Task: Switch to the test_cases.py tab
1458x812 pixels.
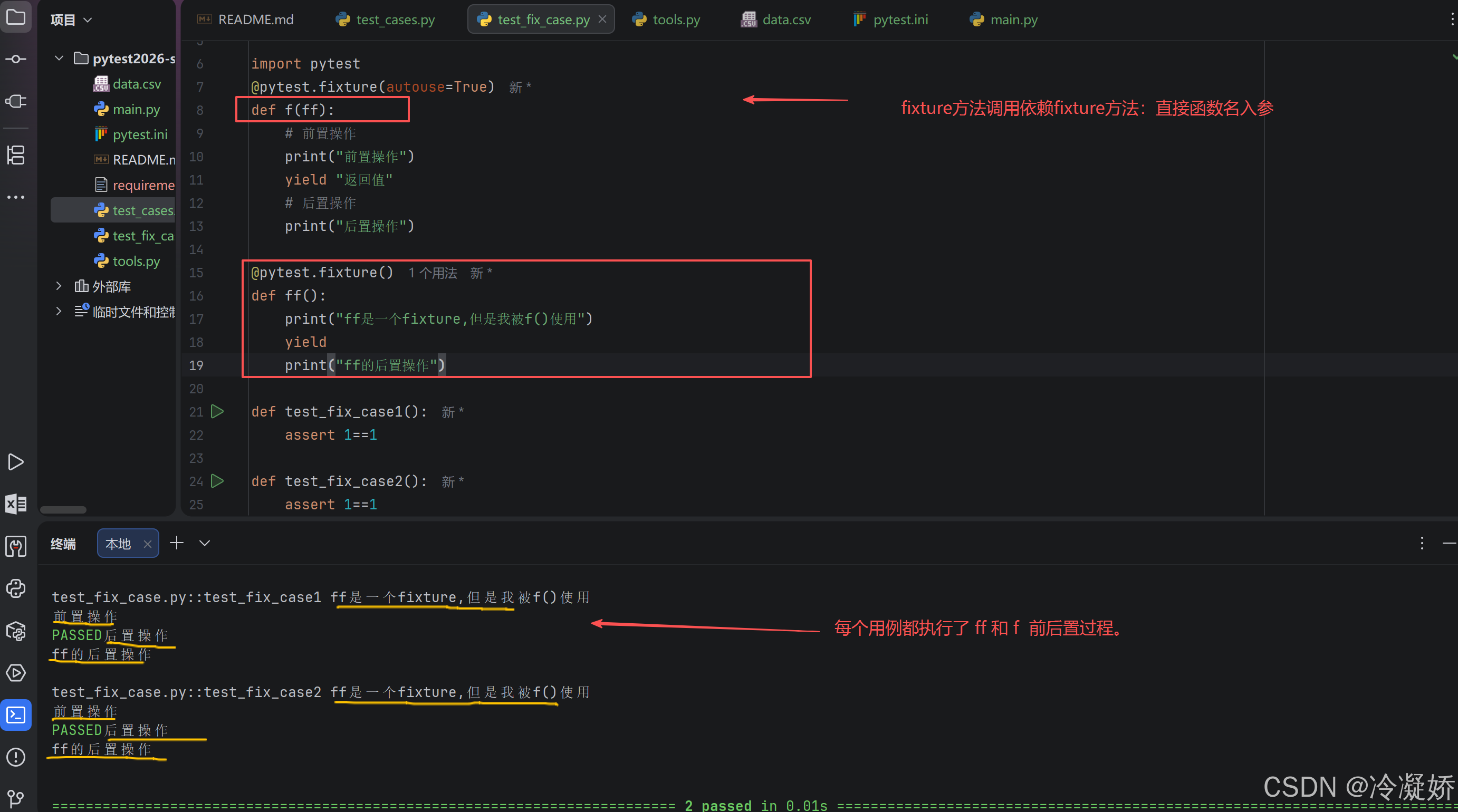Action: point(386,20)
